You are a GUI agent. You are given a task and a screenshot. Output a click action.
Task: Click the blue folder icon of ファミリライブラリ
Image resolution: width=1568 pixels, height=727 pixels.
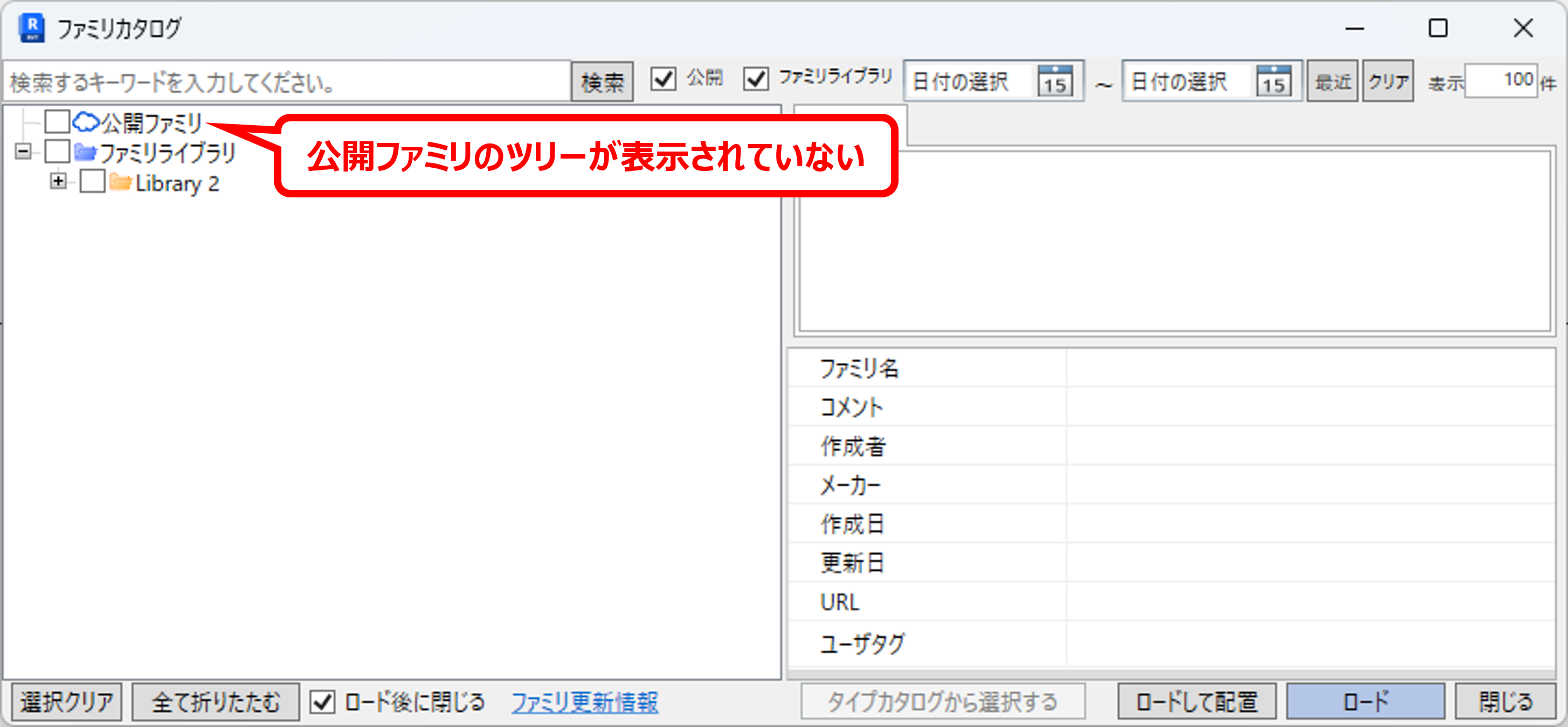[85, 152]
